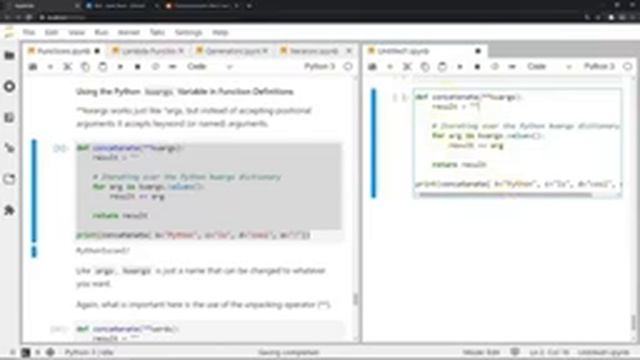Viewport: 640px width, 360px height.
Task: Insert a cell below in Untitled7 notebook
Action: [390, 67]
